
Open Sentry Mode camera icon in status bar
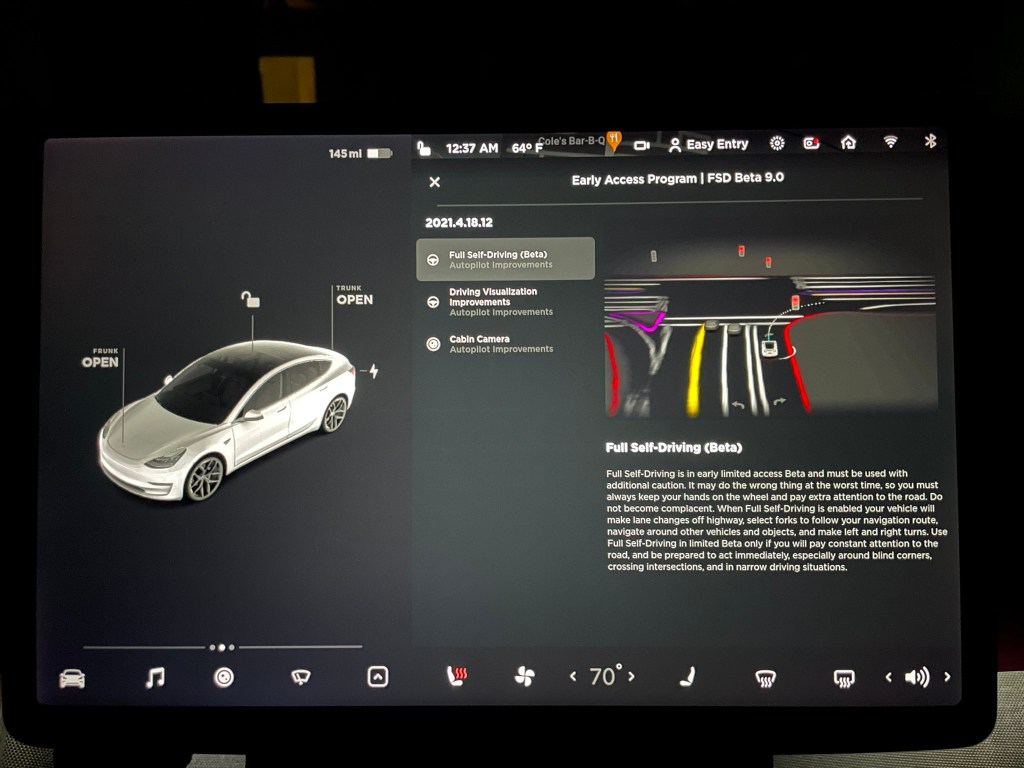(x=812, y=144)
